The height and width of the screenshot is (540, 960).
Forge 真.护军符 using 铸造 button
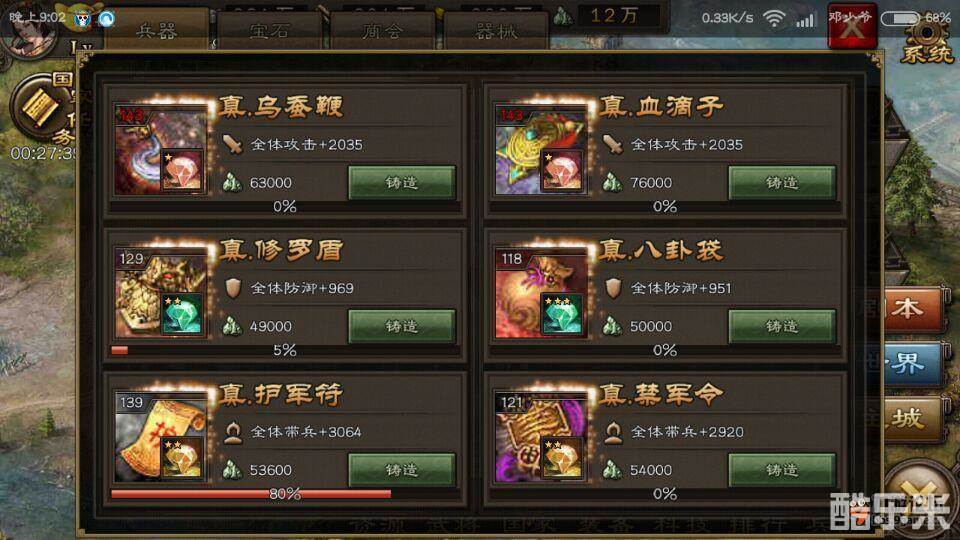click(402, 470)
